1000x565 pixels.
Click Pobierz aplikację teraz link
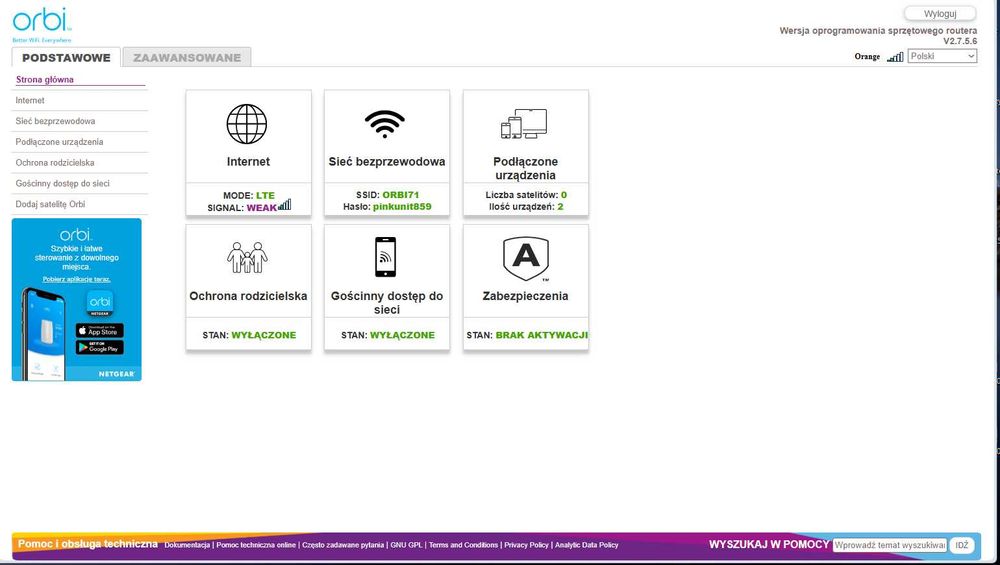[x=77, y=279]
